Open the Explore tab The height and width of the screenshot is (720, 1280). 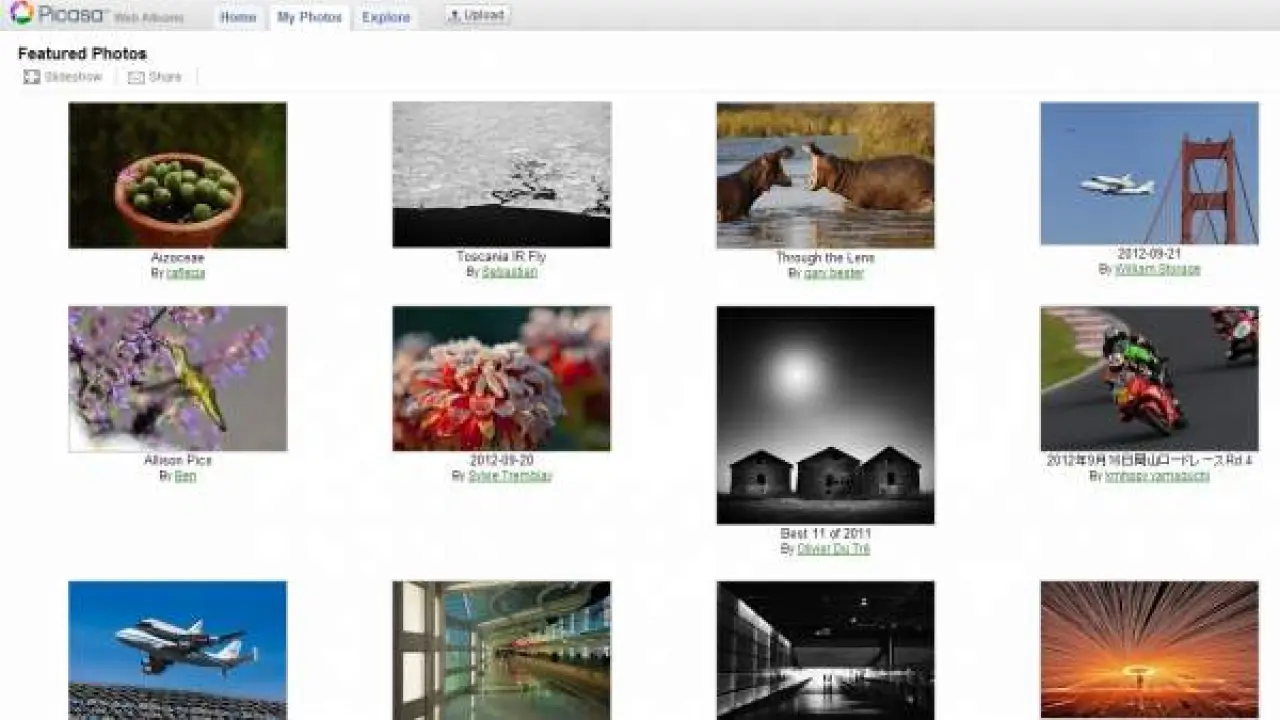386,17
